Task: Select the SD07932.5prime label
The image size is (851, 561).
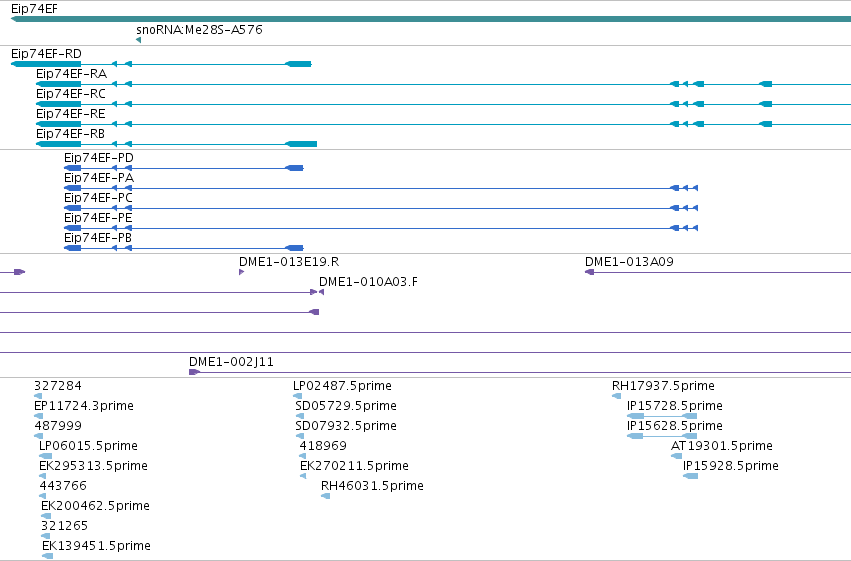Action: [346, 426]
